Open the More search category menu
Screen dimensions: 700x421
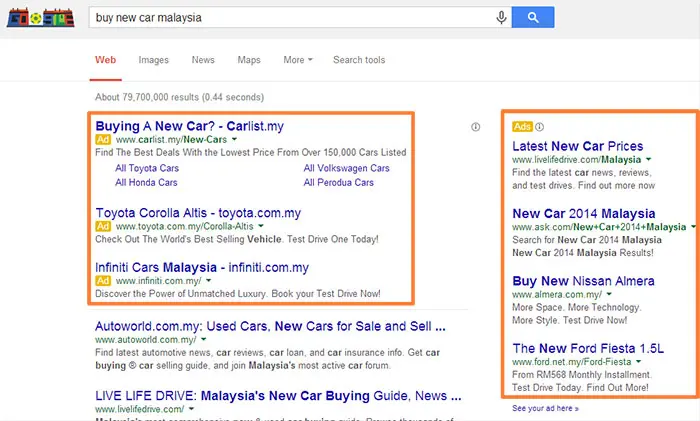click(297, 60)
